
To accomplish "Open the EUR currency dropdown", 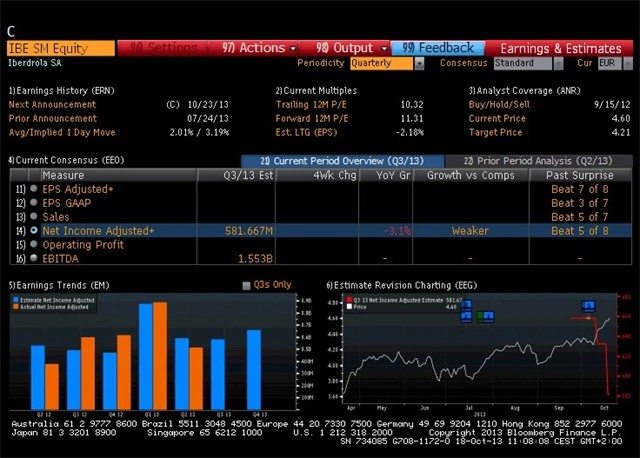I will click(x=609, y=63).
